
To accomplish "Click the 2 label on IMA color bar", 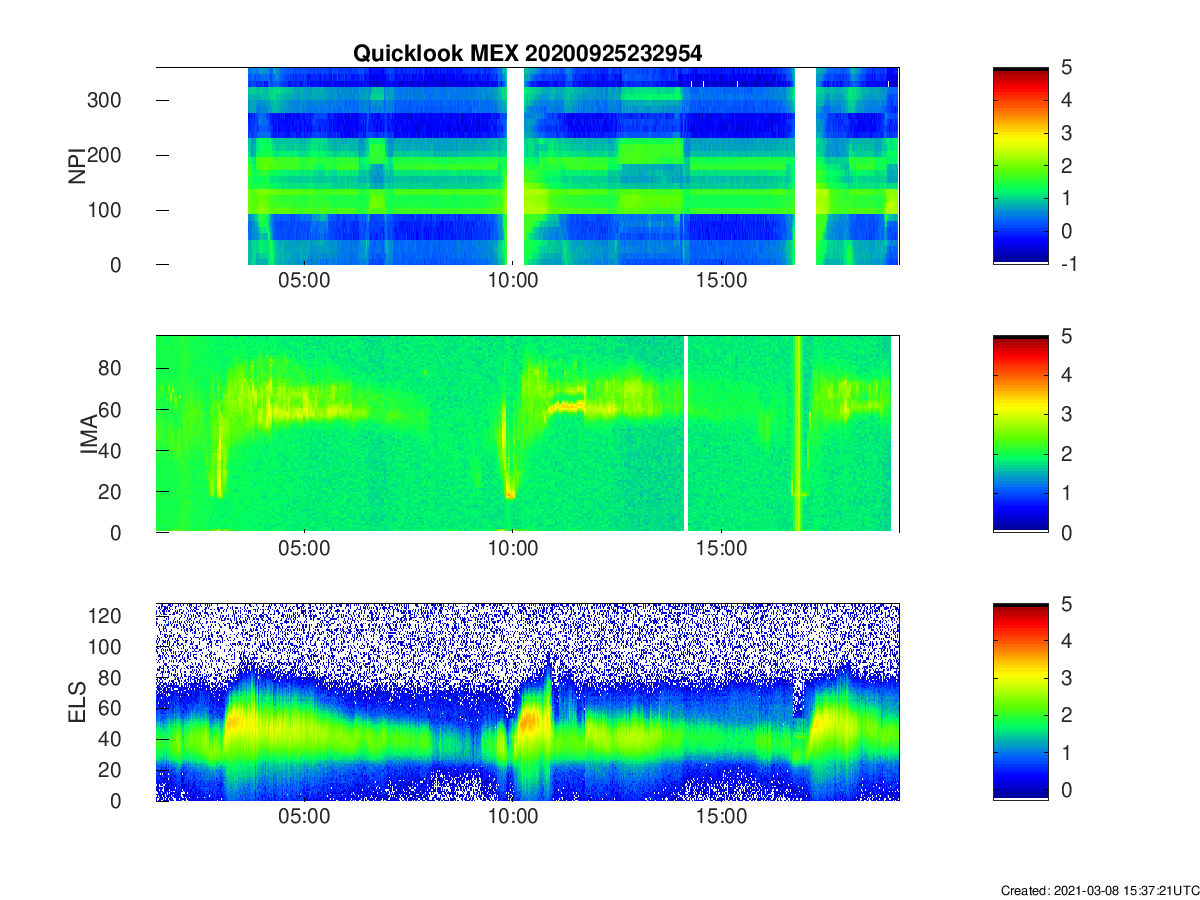I will [1066, 454].
